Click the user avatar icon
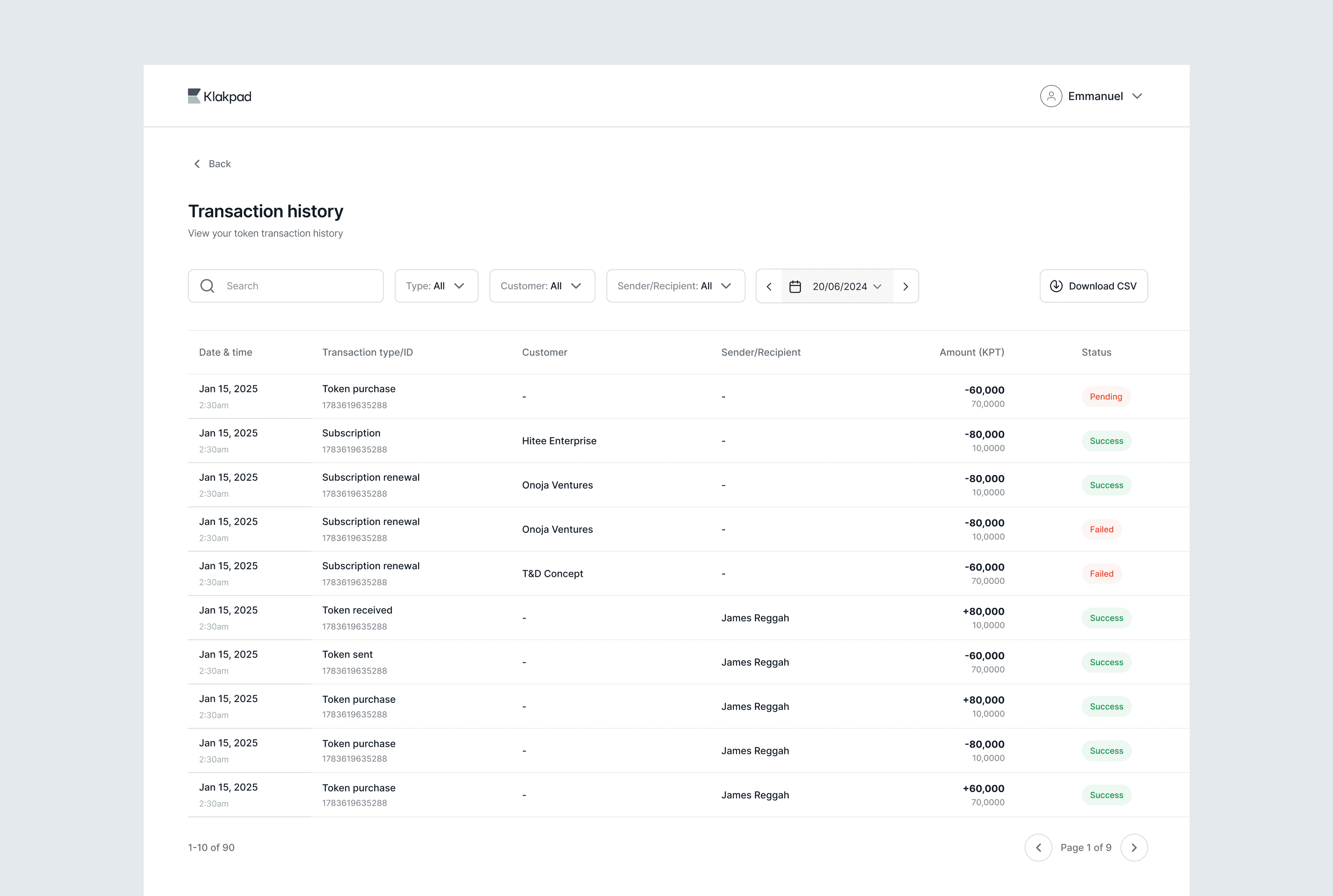The image size is (1333, 896). [1051, 96]
